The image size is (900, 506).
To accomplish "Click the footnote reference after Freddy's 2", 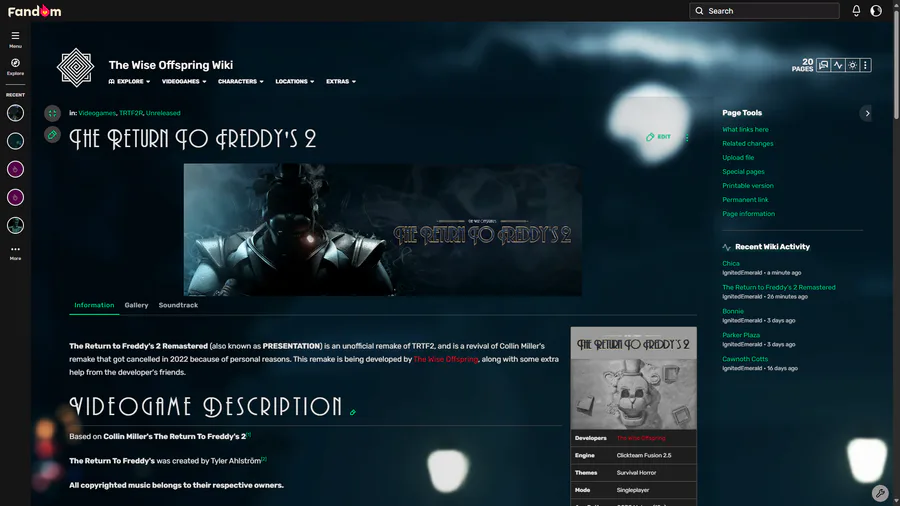I will point(249,434).
